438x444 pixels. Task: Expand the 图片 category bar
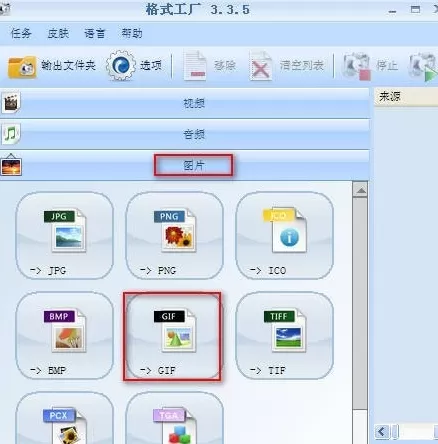185,165
